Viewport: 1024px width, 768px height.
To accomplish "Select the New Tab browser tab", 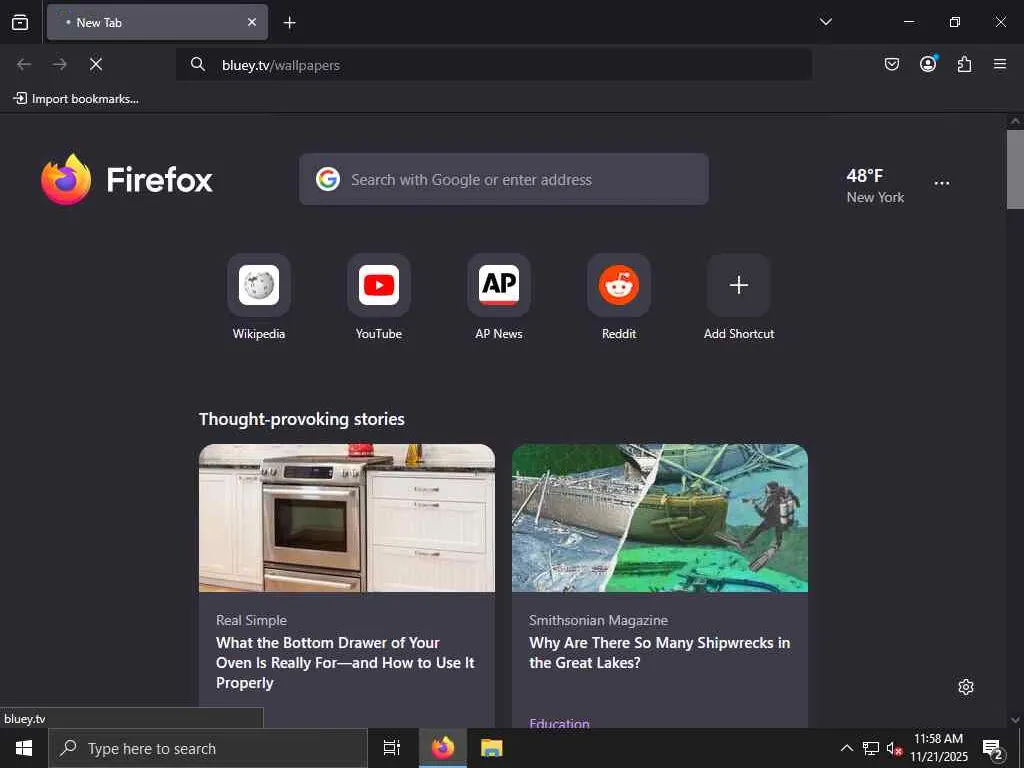I will pyautogui.click(x=157, y=22).
